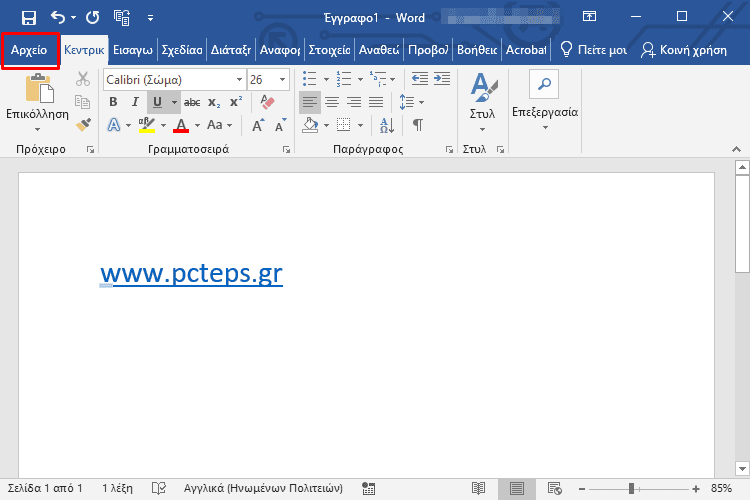
Task: Decrease paragraph indent
Action: 419,79
